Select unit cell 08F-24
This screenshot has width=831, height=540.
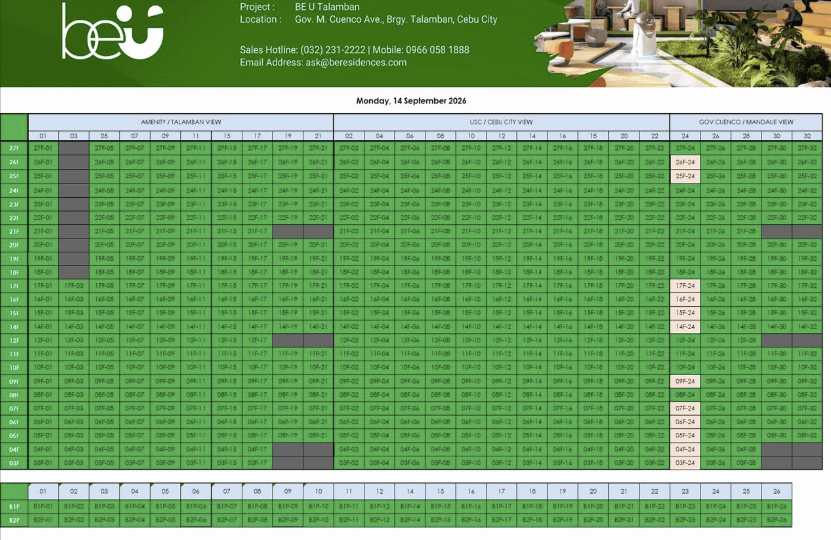685,395
